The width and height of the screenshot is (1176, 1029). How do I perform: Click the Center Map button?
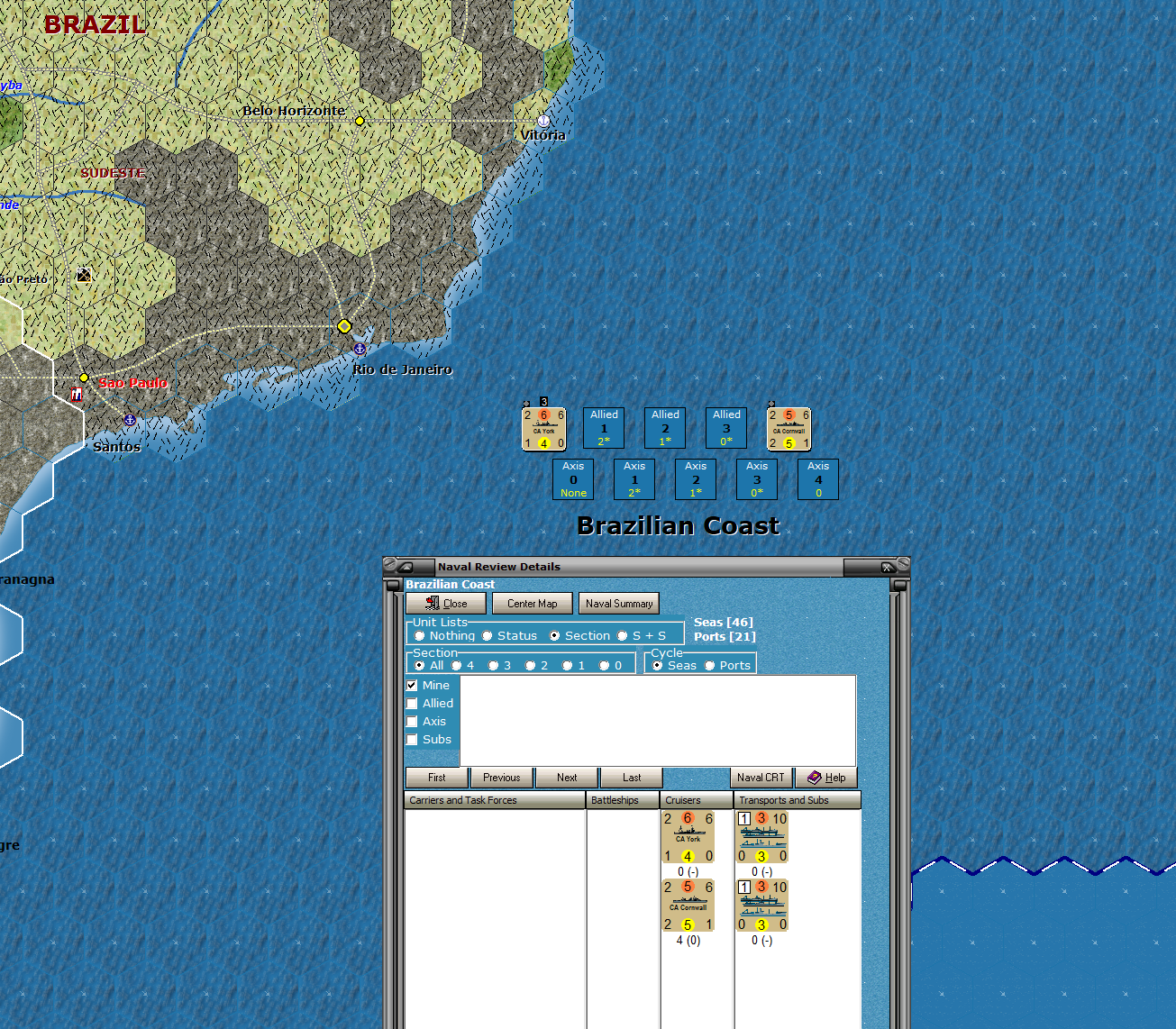532,603
